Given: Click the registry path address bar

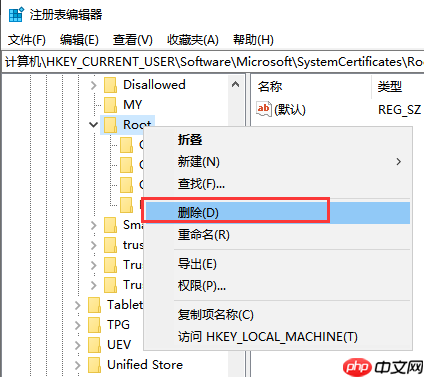Looking at the screenshot, I should pyautogui.click(x=213, y=62).
